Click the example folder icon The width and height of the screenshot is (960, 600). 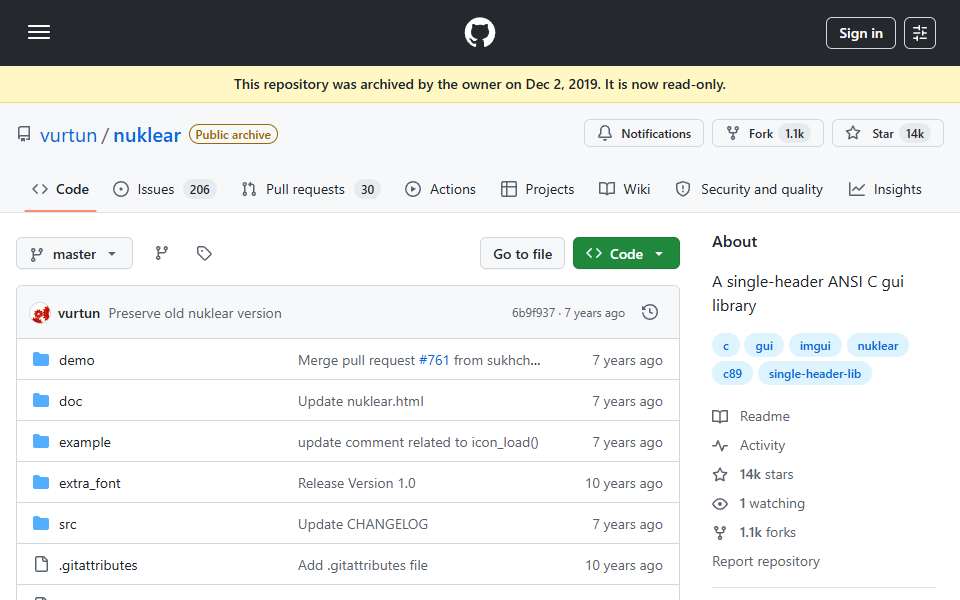(x=41, y=441)
